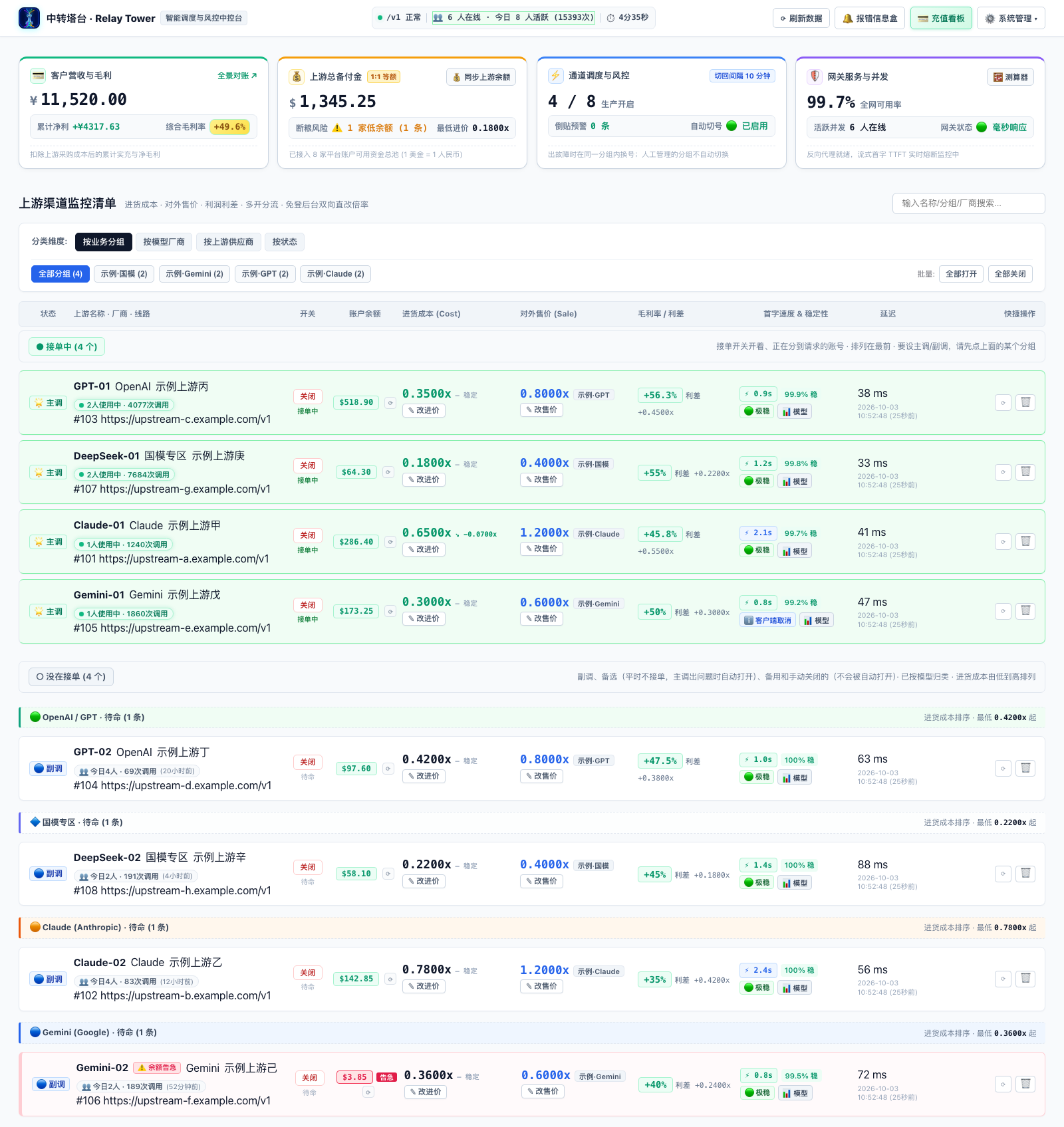Delete the GPT-01 upstream with trash icon

coord(1025,402)
